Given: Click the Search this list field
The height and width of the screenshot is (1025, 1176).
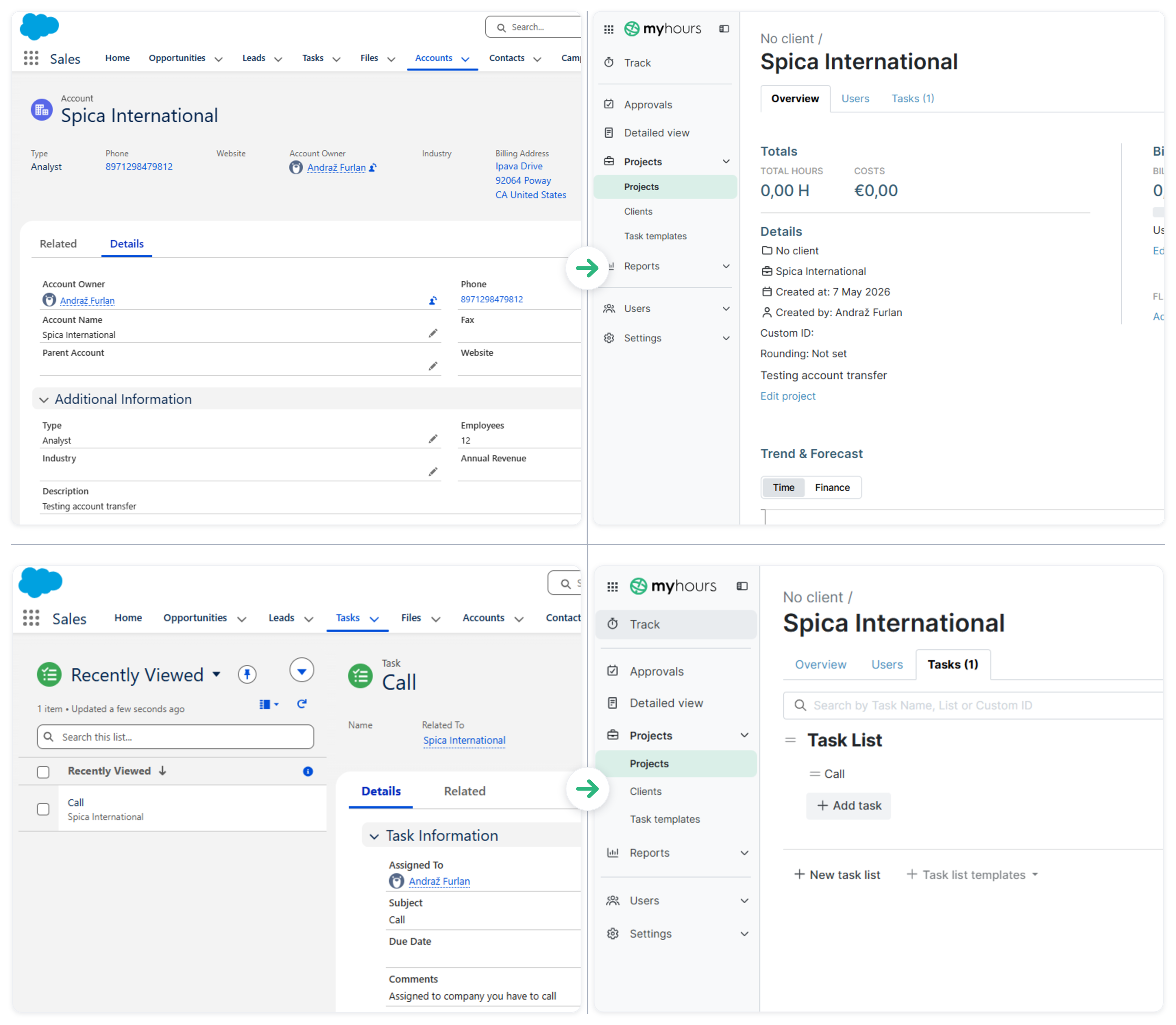Looking at the screenshot, I should pos(175,737).
